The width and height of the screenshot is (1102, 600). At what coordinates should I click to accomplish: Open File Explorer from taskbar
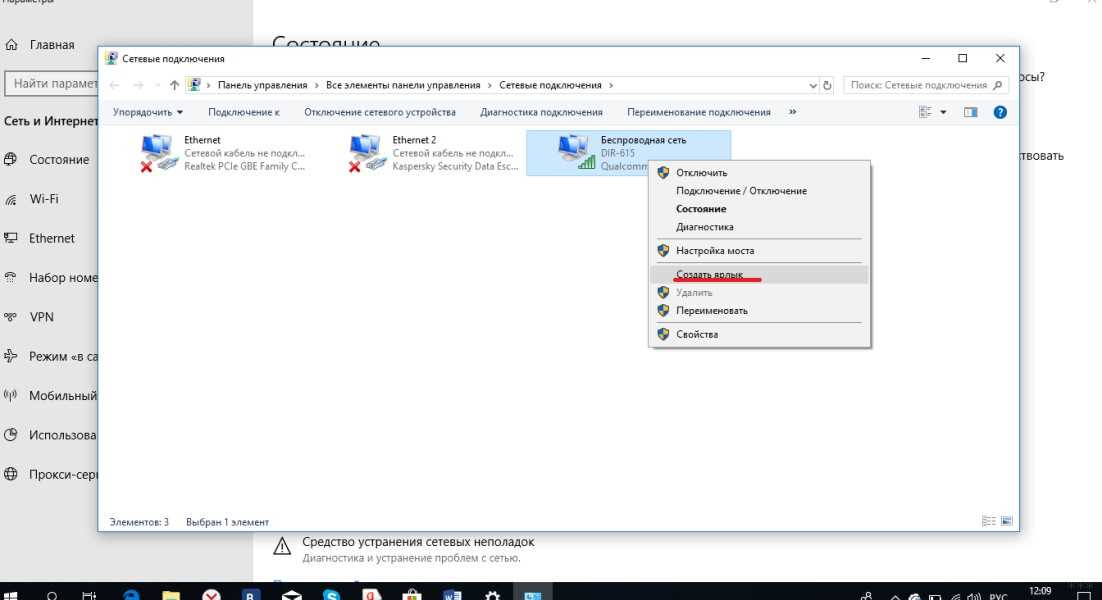point(171,595)
